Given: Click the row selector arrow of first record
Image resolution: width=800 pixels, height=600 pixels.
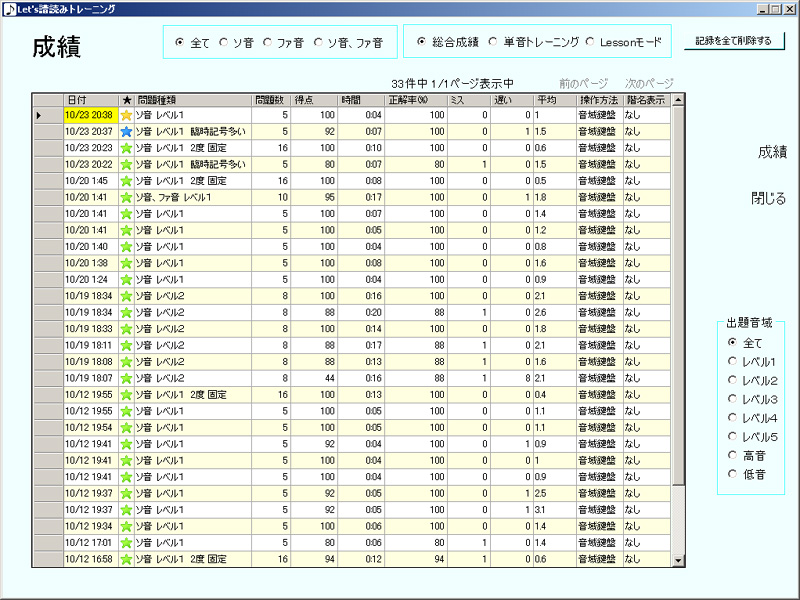Looking at the screenshot, I should (39, 116).
